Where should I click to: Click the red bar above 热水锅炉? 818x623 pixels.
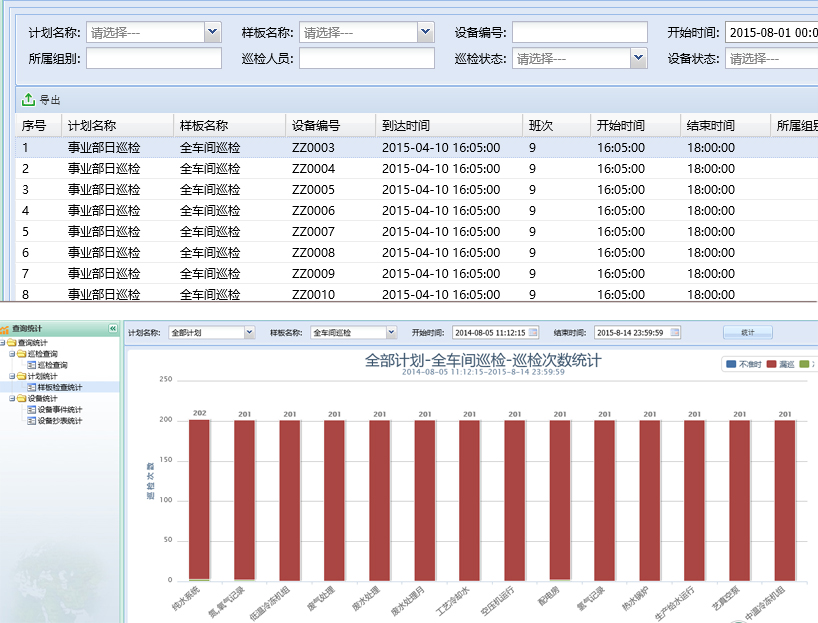(x=649, y=500)
